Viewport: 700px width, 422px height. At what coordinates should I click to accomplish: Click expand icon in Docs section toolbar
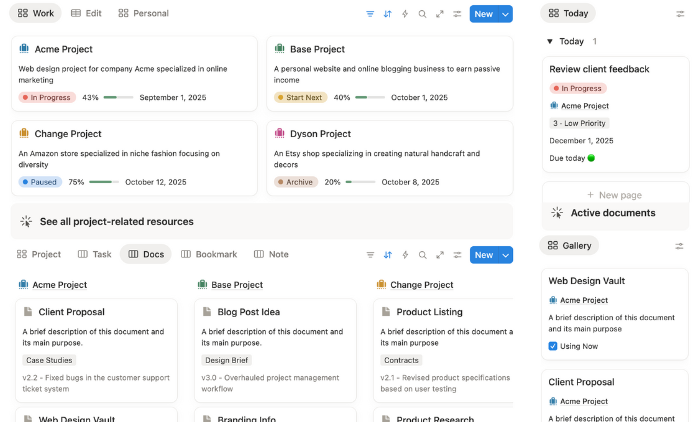pyautogui.click(x=440, y=255)
